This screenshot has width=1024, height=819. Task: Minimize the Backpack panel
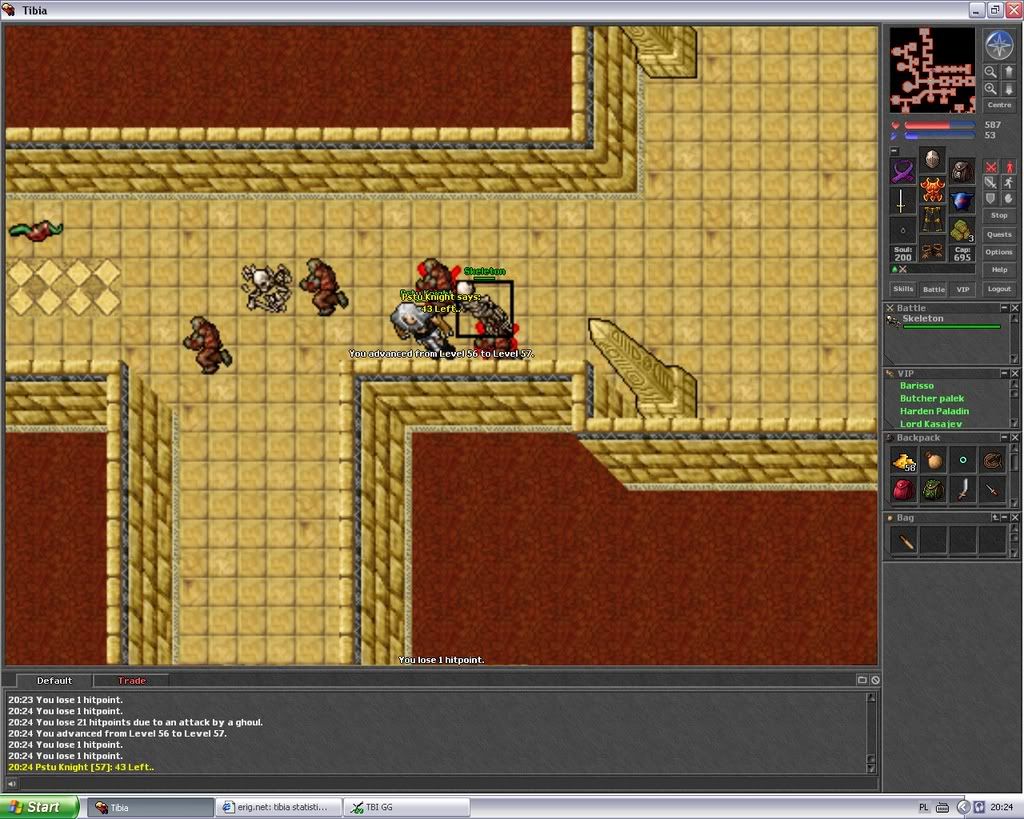click(x=1004, y=437)
